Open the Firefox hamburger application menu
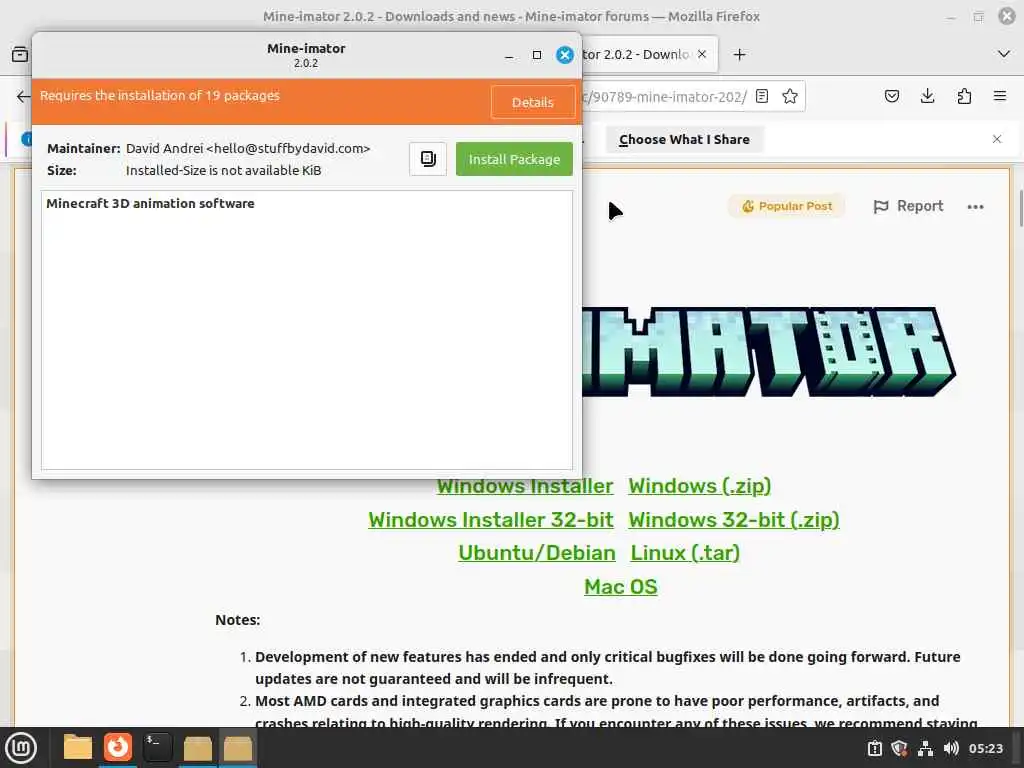 (x=1000, y=97)
